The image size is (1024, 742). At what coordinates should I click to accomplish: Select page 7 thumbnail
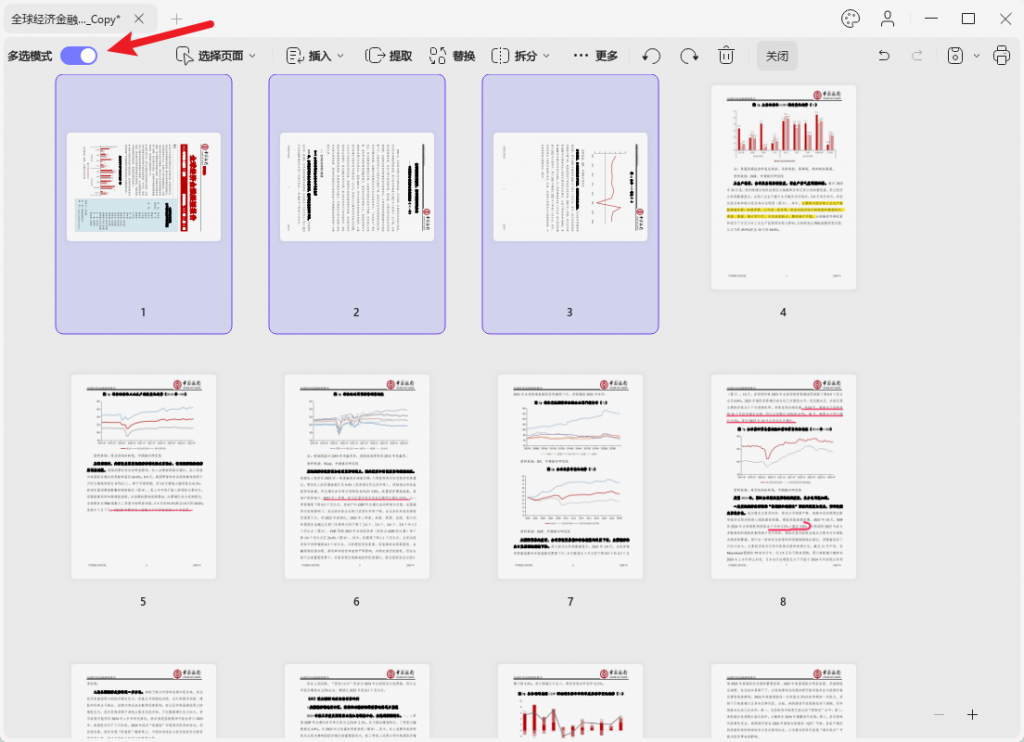tap(570, 477)
